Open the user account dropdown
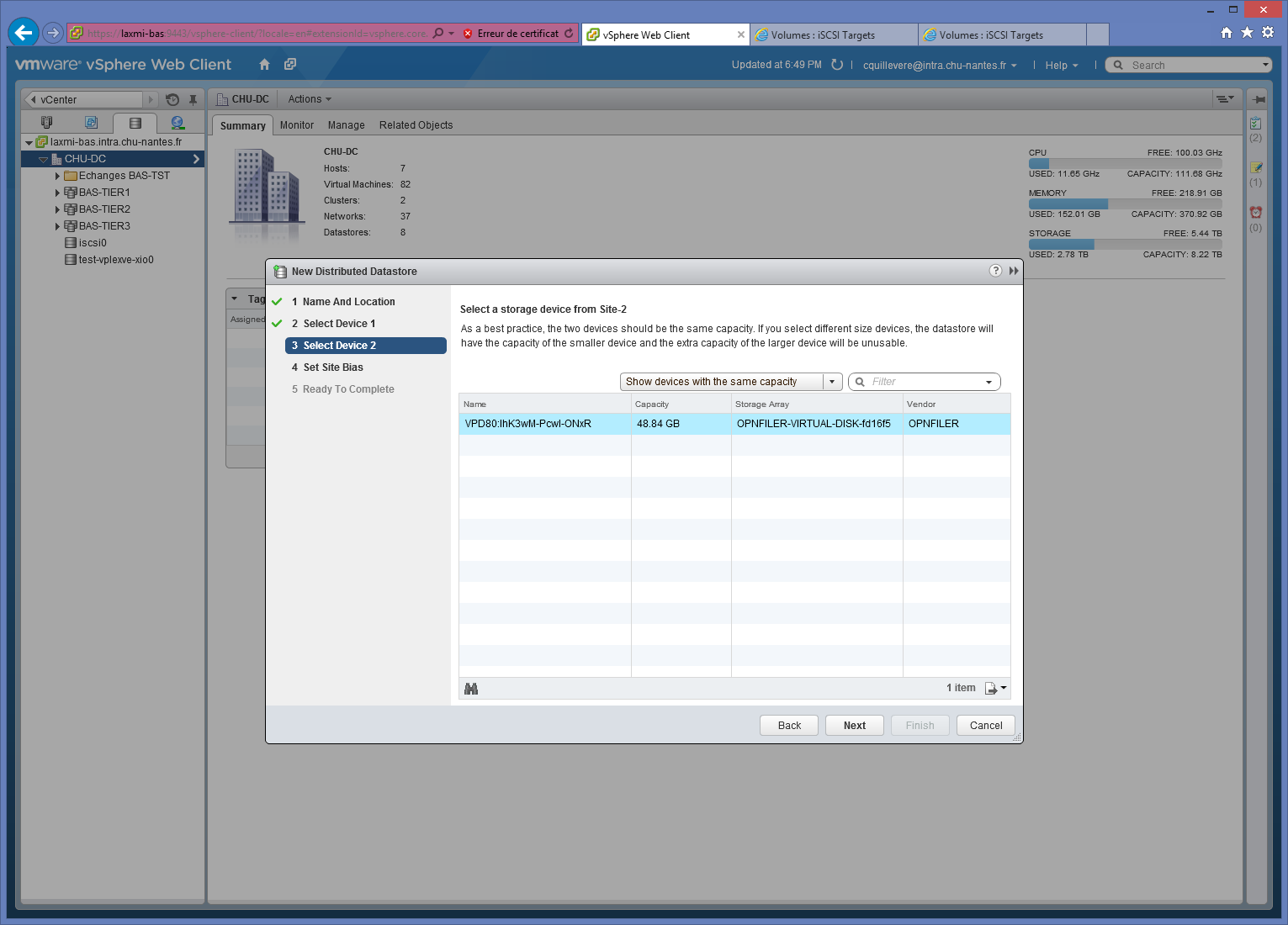 [x=940, y=66]
